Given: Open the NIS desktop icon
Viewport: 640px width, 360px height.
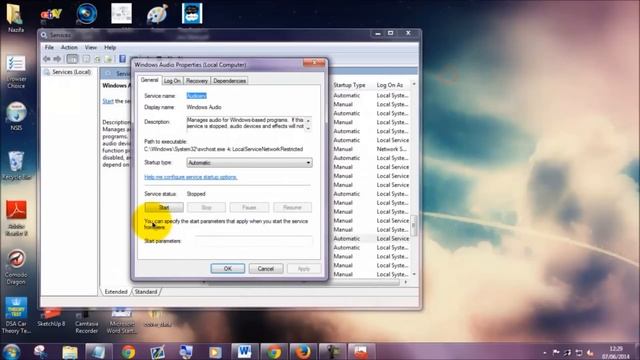Looking at the screenshot, I should [x=16, y=116].
